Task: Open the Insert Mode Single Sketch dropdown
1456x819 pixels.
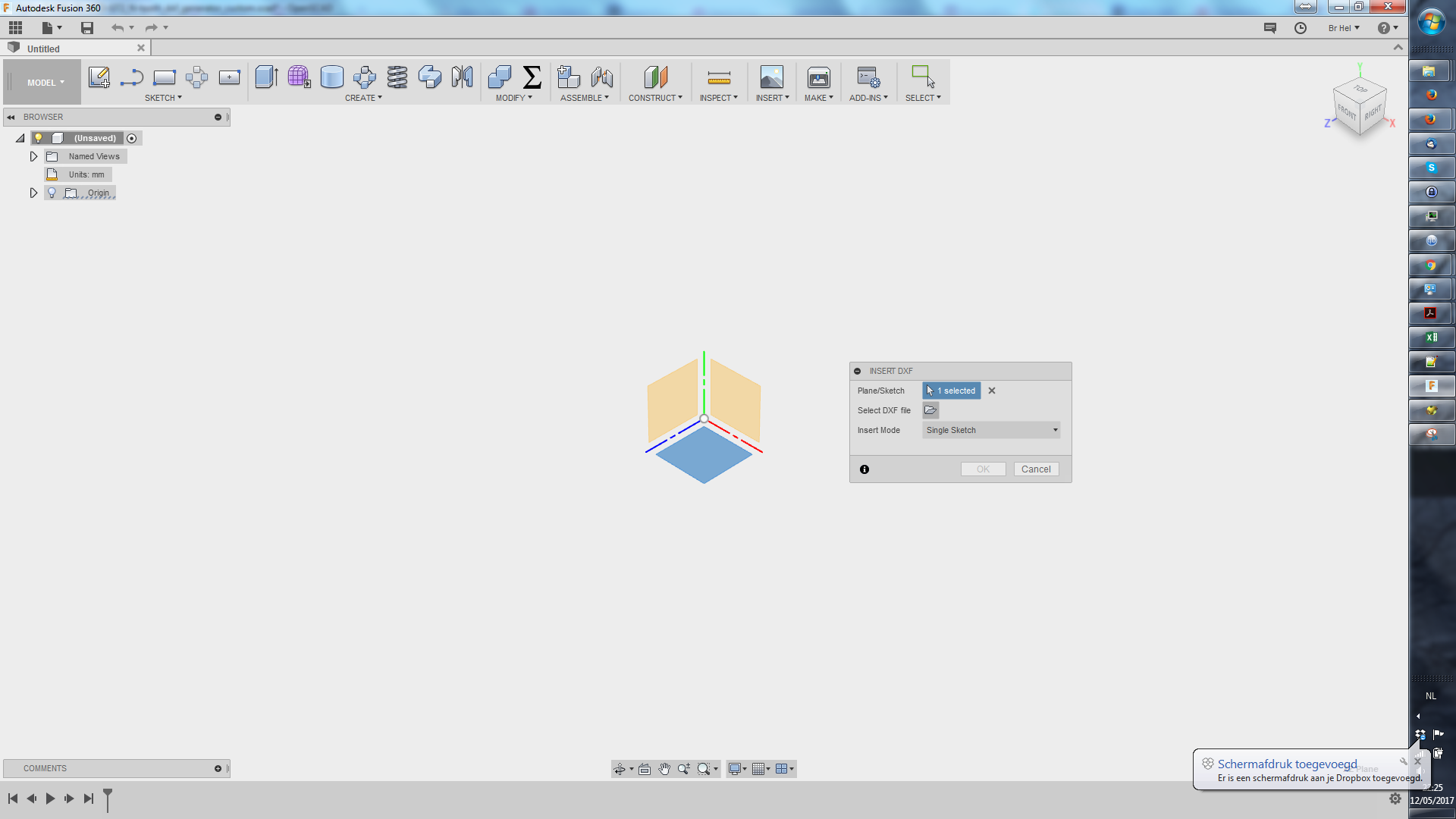Action: pos(990,430)
